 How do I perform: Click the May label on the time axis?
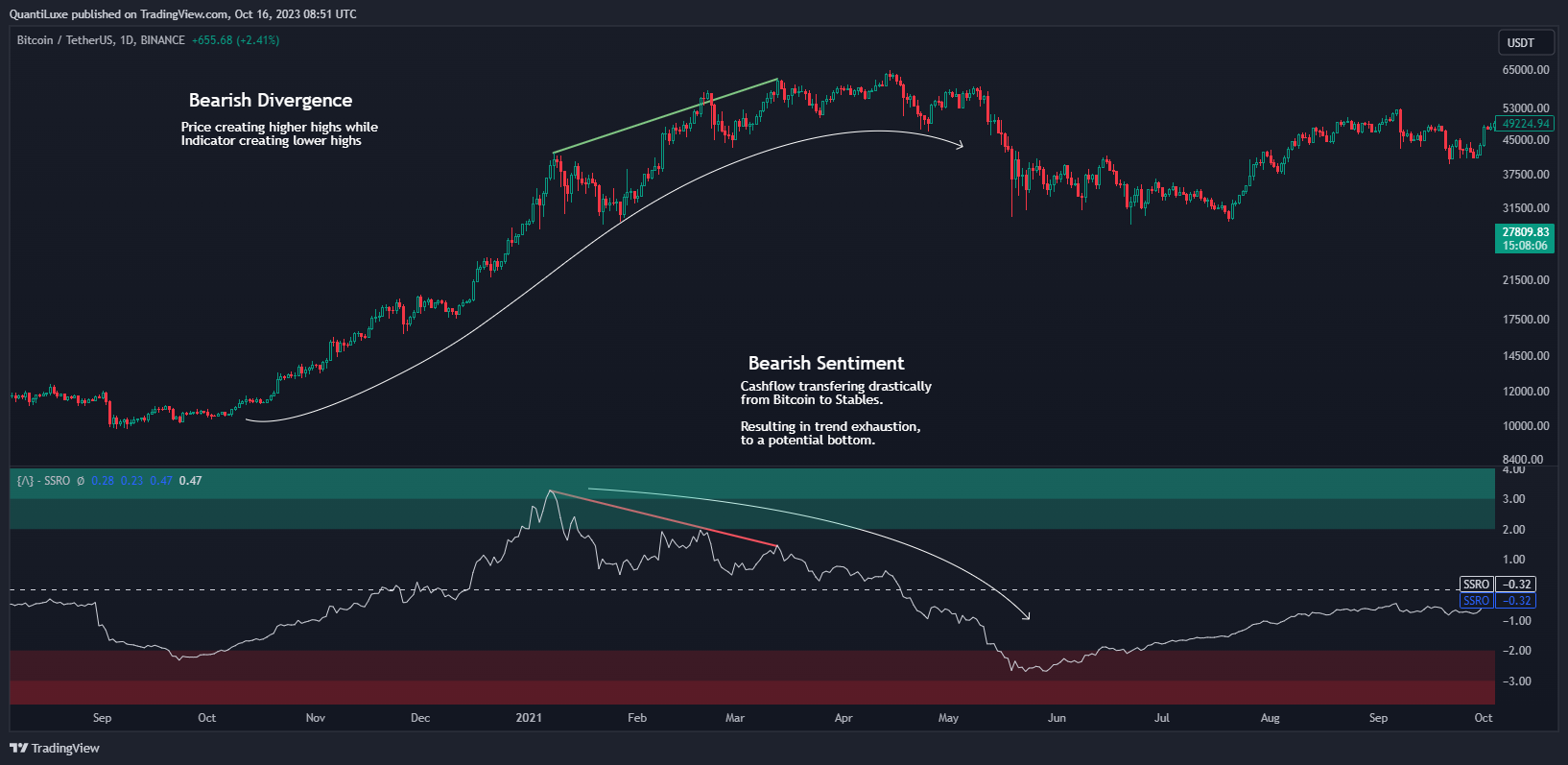pos(948,718)
